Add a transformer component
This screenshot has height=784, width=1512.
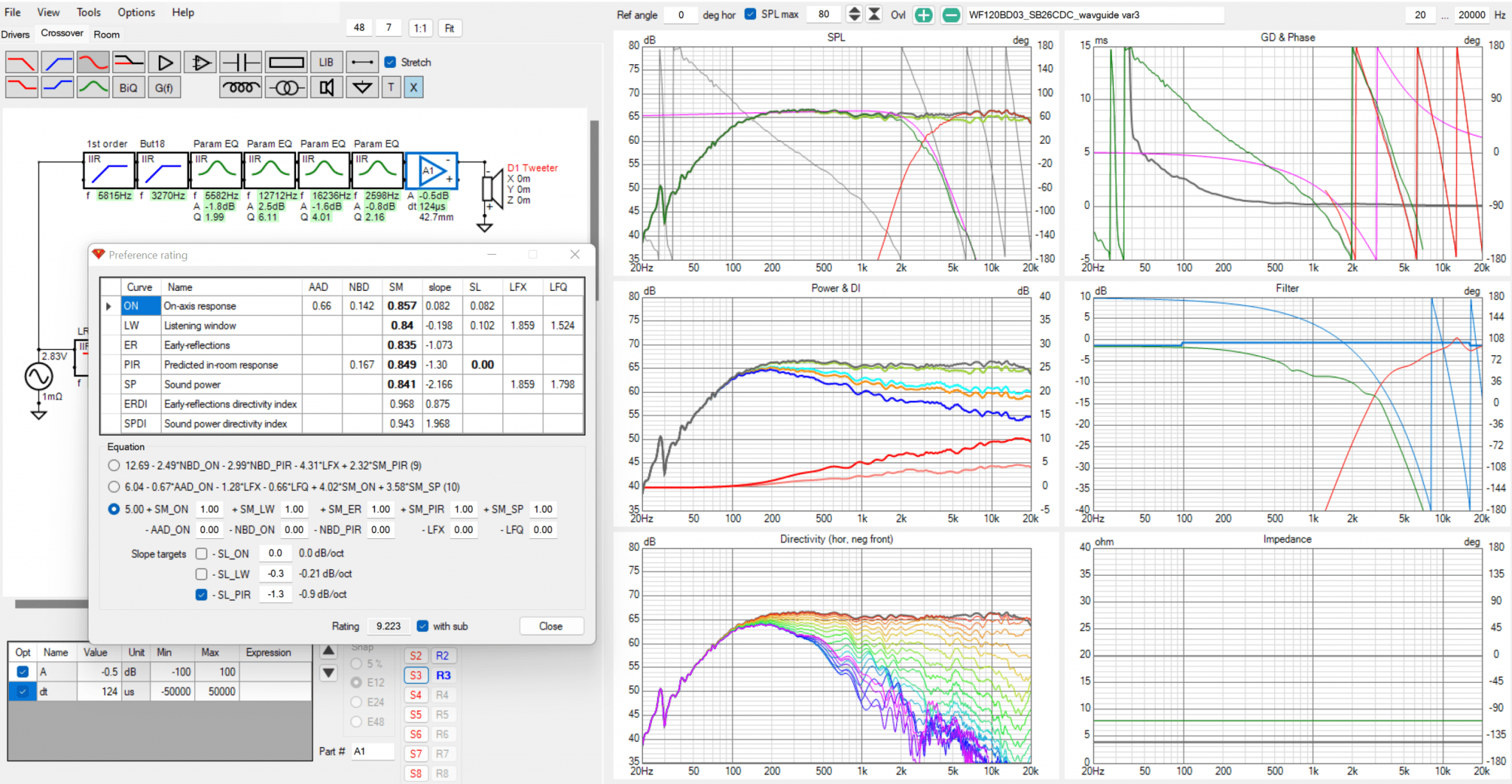click(286, 87)
